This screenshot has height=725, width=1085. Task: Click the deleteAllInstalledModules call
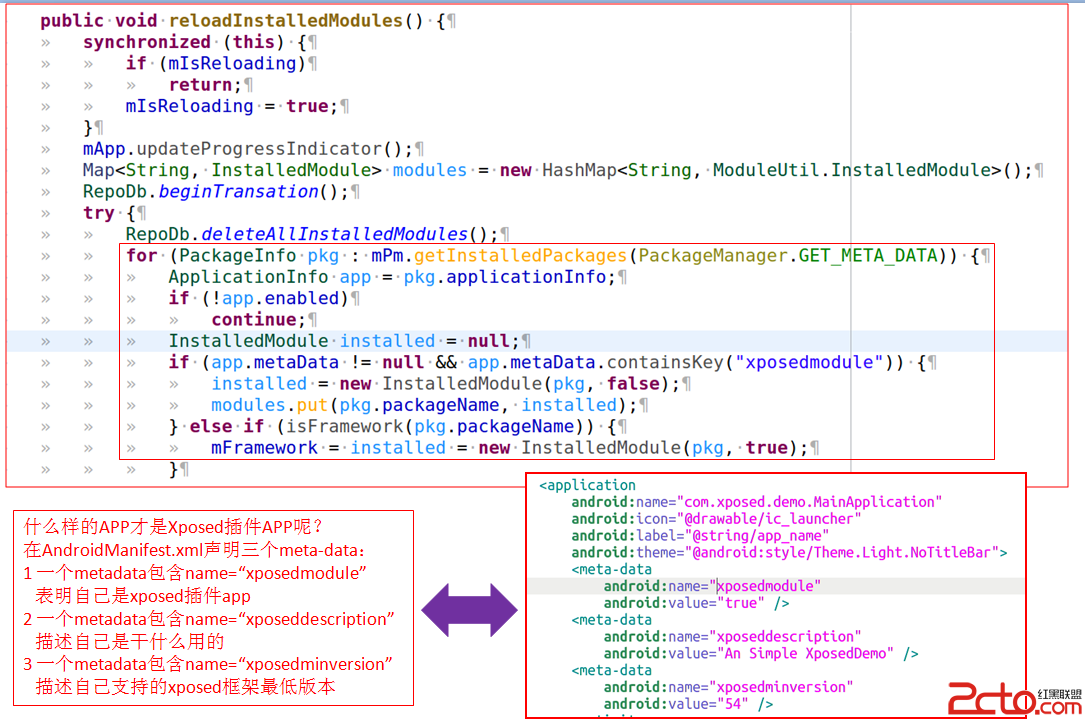tap(334, 235)
